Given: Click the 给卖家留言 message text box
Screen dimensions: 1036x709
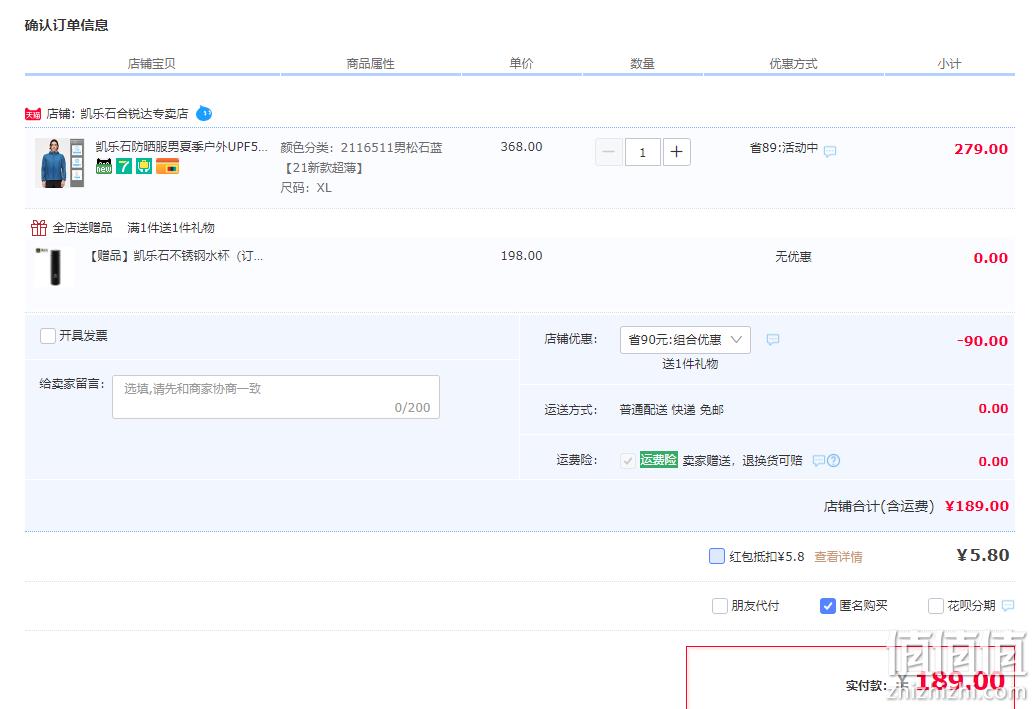Looking at the screenshot, I should [x=276, y=396].
